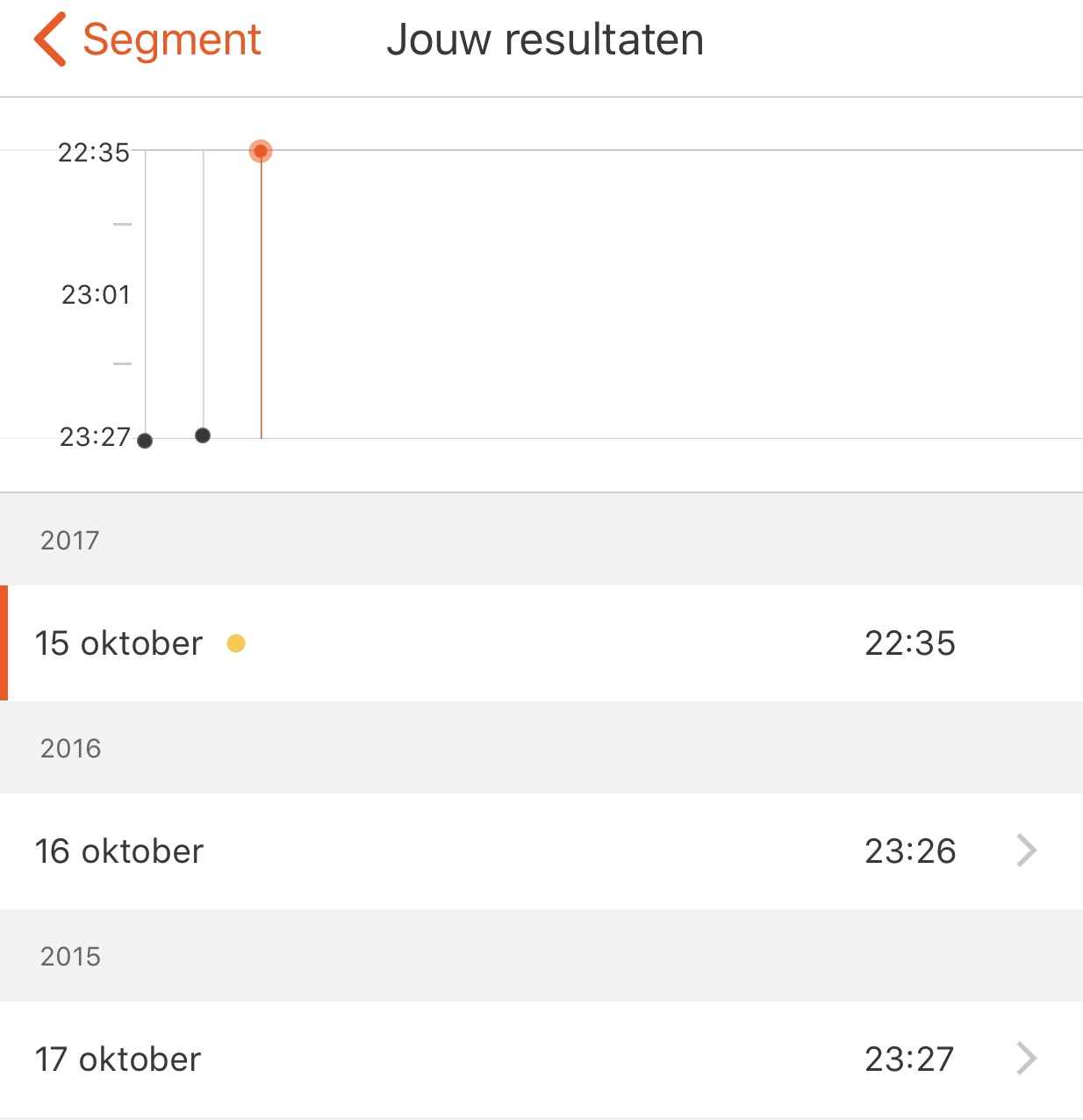Select the second black chart point
Image resolution: width=1083 pixels, height=1120 pixels.
[x=203, y=435]
